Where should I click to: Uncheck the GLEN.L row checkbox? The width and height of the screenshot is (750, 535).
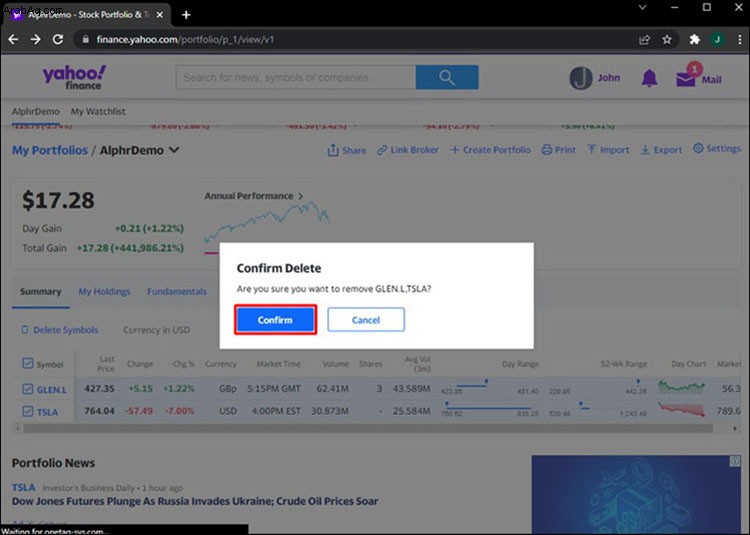click(x=28, y=389)
